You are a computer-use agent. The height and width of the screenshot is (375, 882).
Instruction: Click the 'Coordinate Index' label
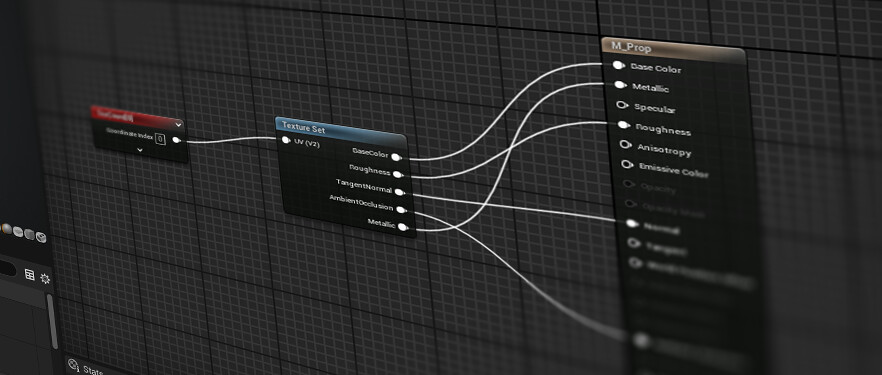(129, 133)
